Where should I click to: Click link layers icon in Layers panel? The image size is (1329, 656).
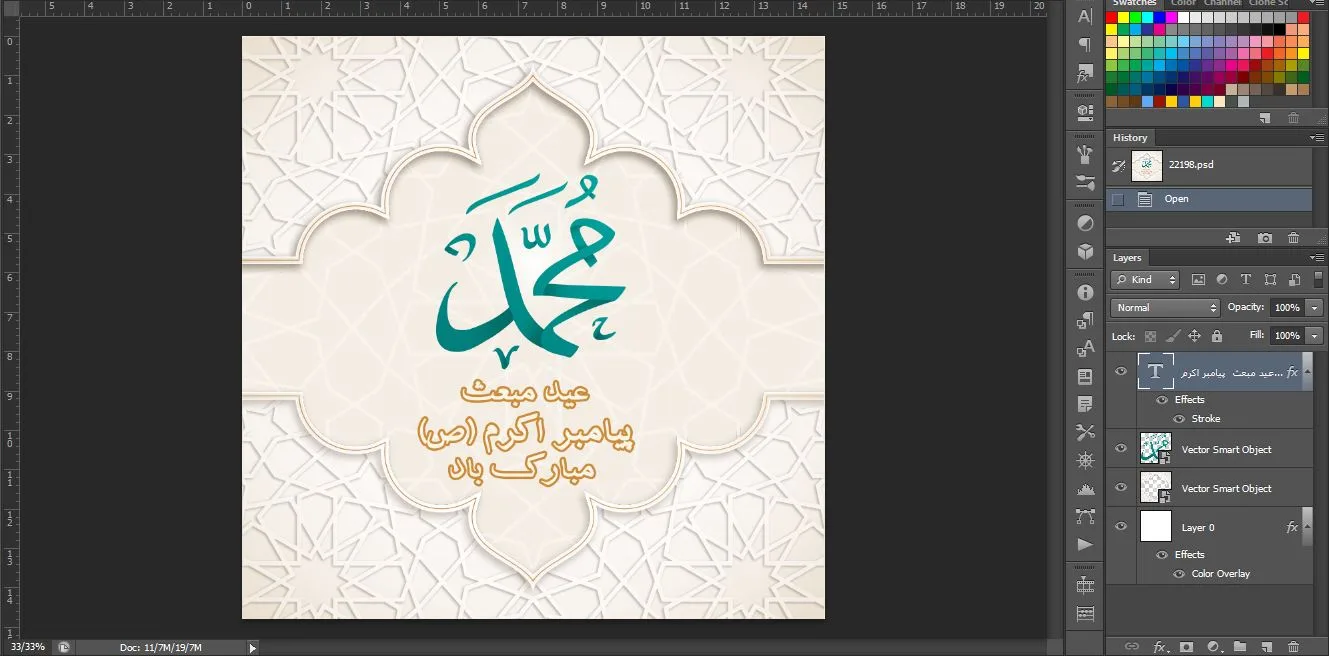point(1133,647)
